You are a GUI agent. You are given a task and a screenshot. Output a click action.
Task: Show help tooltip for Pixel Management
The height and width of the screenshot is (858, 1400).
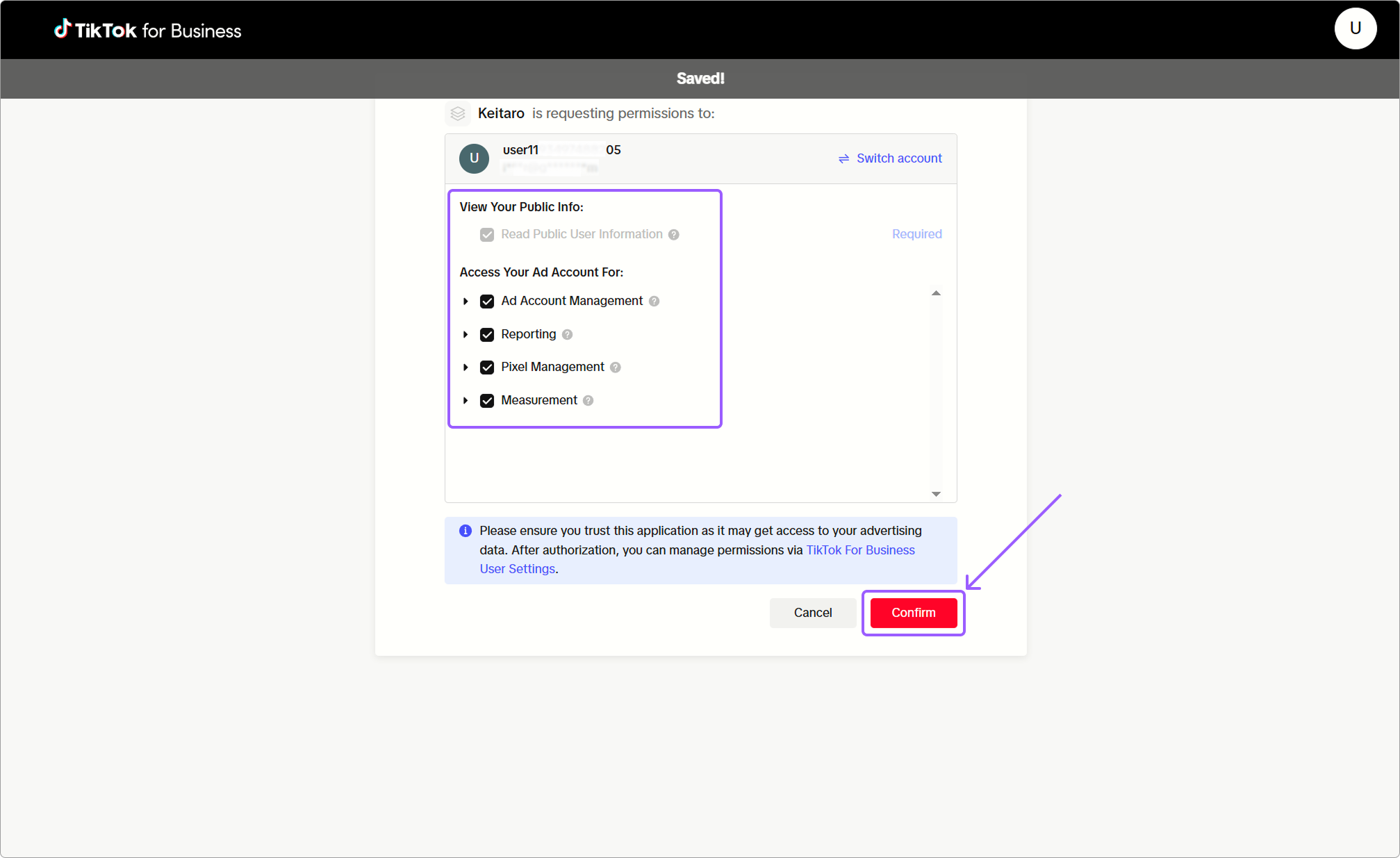[x=615, y=368]
